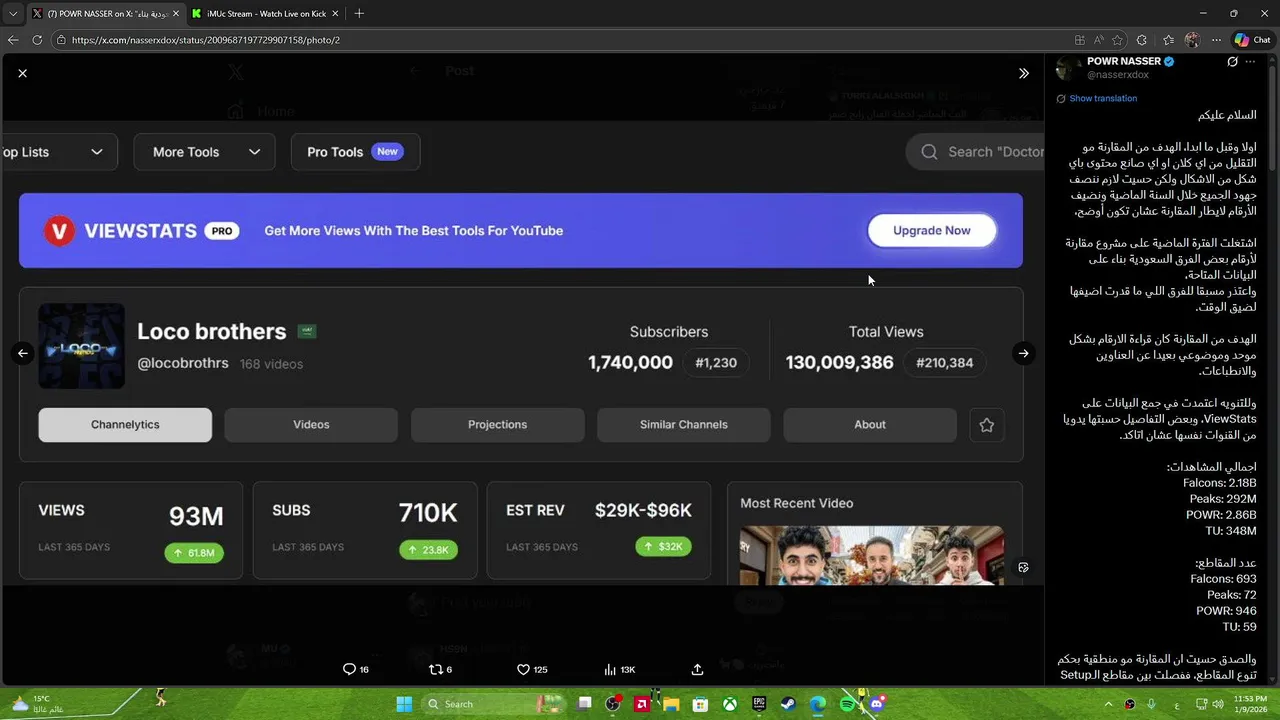Show hidden system tray icons chevron
Screen dimensions: 1280x720
1108,704
